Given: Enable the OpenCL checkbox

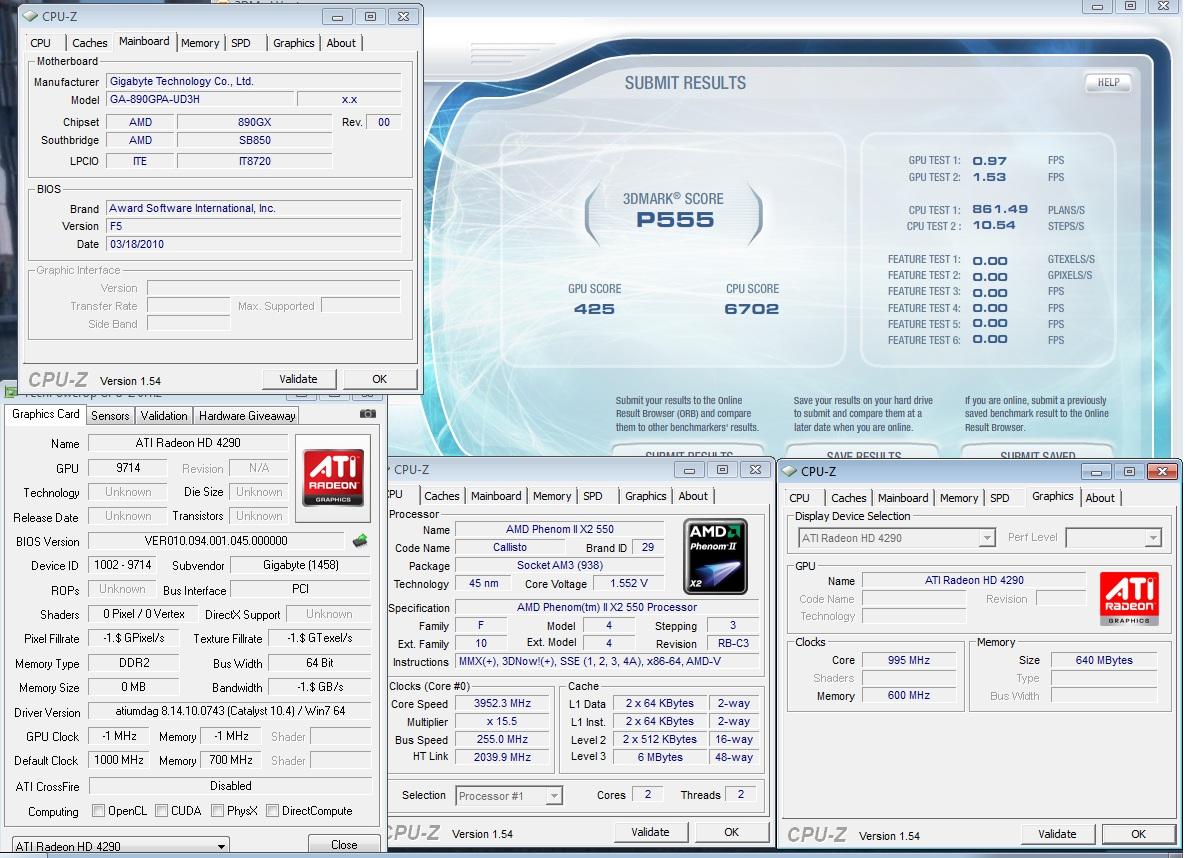Looking at the screenshot, I should tap(98, 810).
